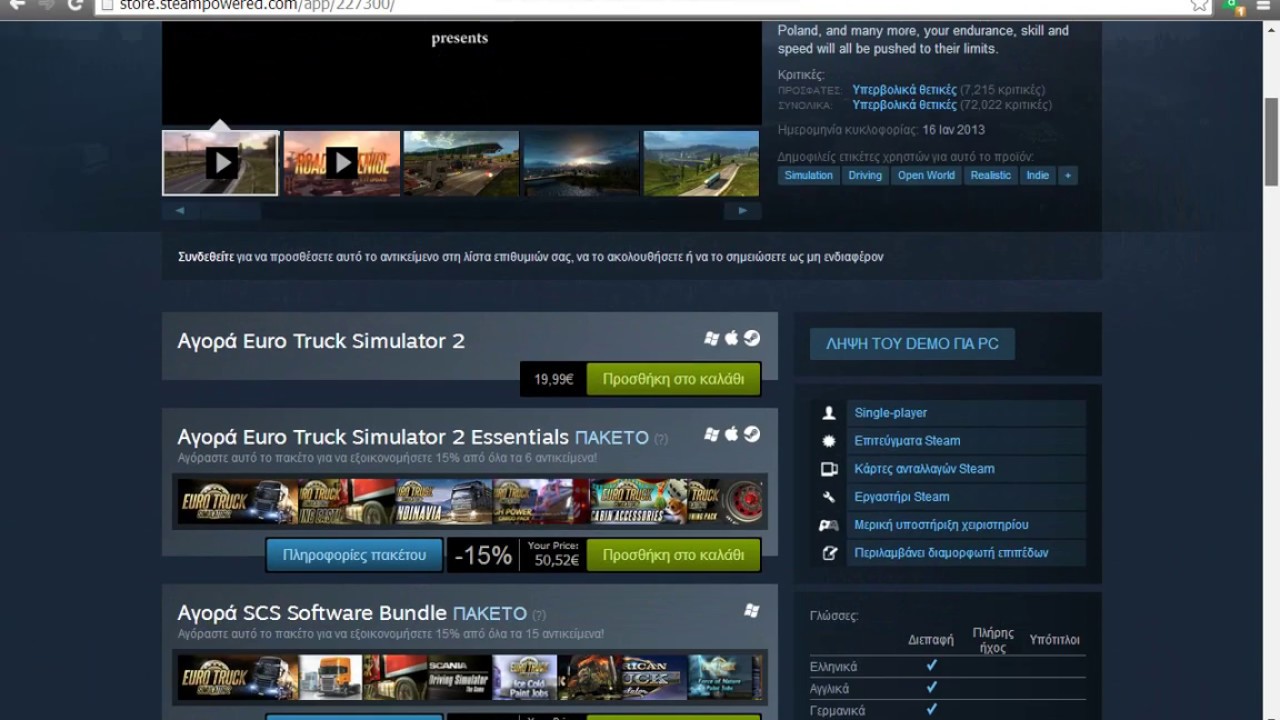Click Apple icon in Essentials bundle box

tap(731, 434)
